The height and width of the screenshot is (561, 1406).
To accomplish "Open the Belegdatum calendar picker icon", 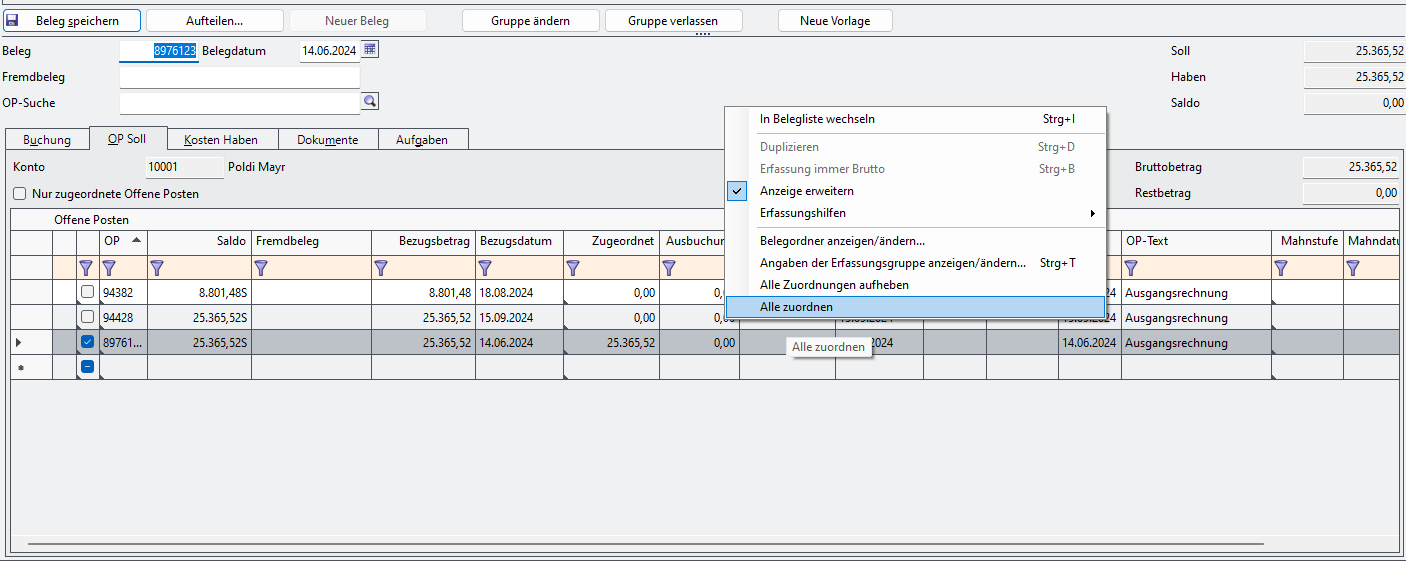I will (x=370, y=49).
